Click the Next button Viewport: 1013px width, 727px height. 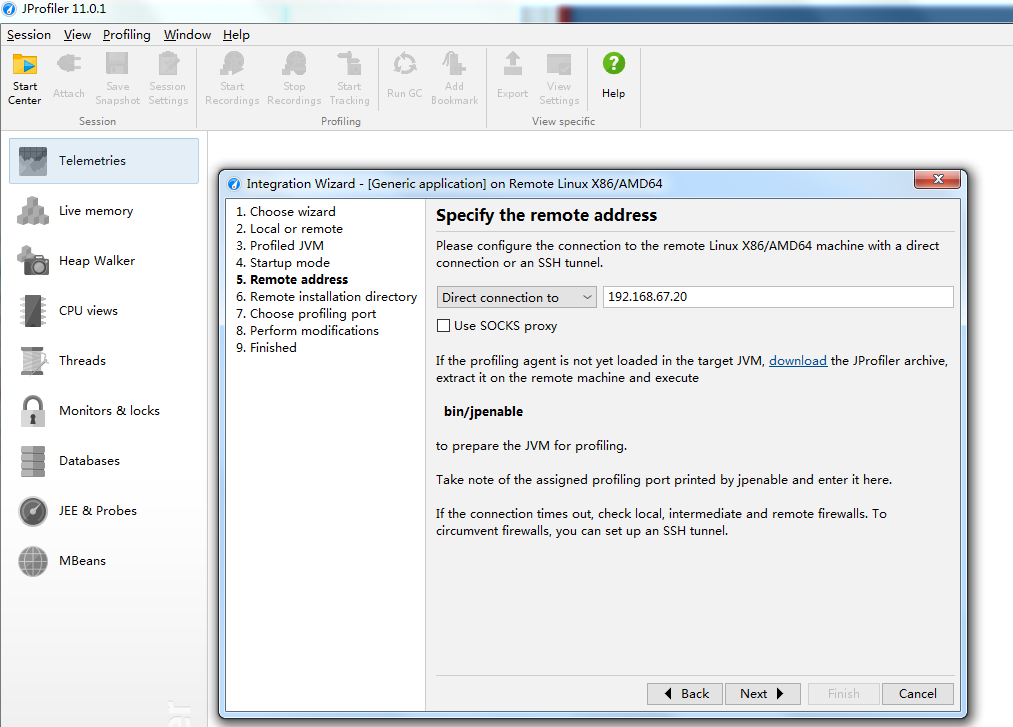762,693
